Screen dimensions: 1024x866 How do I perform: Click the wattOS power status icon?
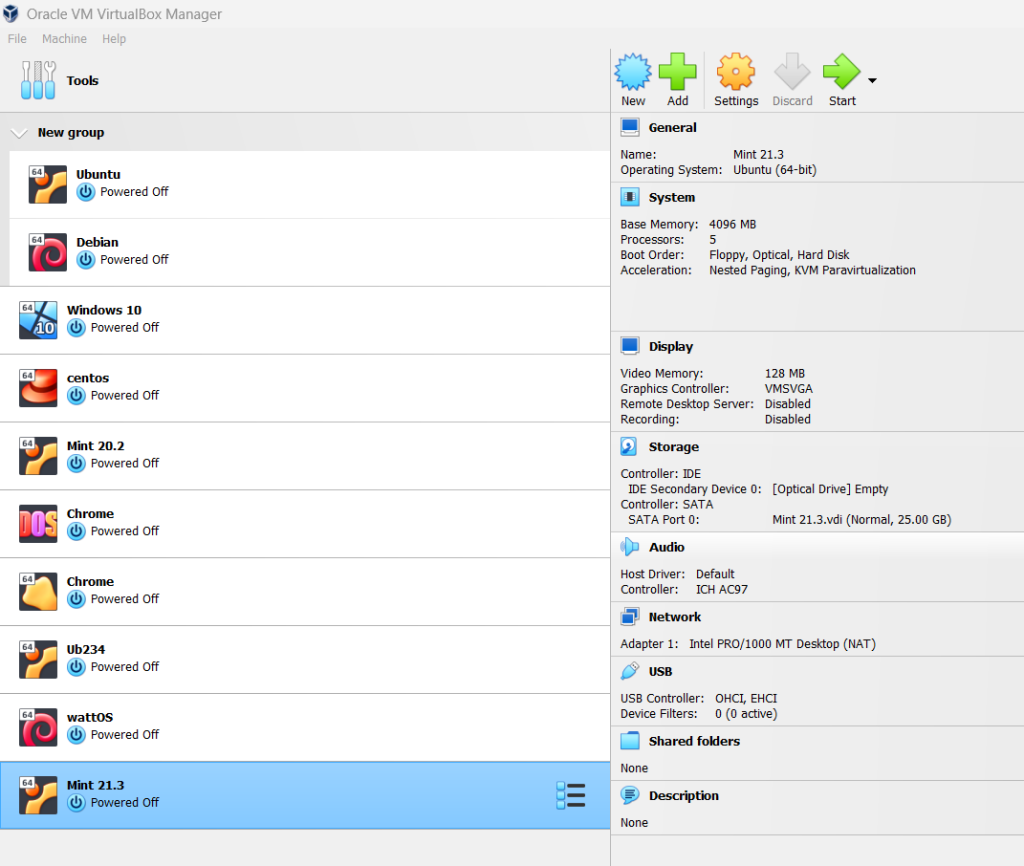coord(76,735)
